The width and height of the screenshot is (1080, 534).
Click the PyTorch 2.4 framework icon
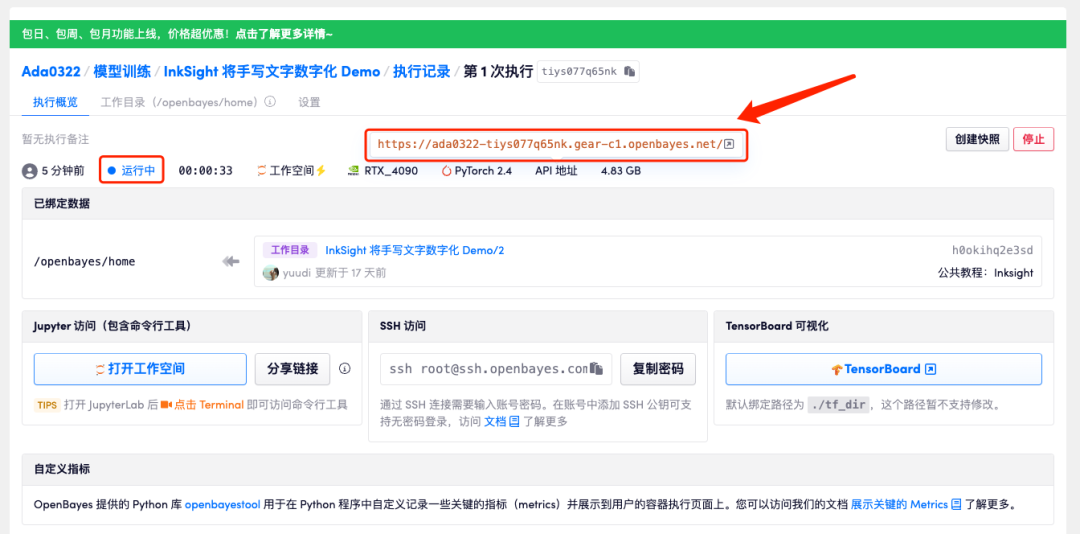(446, 171)
